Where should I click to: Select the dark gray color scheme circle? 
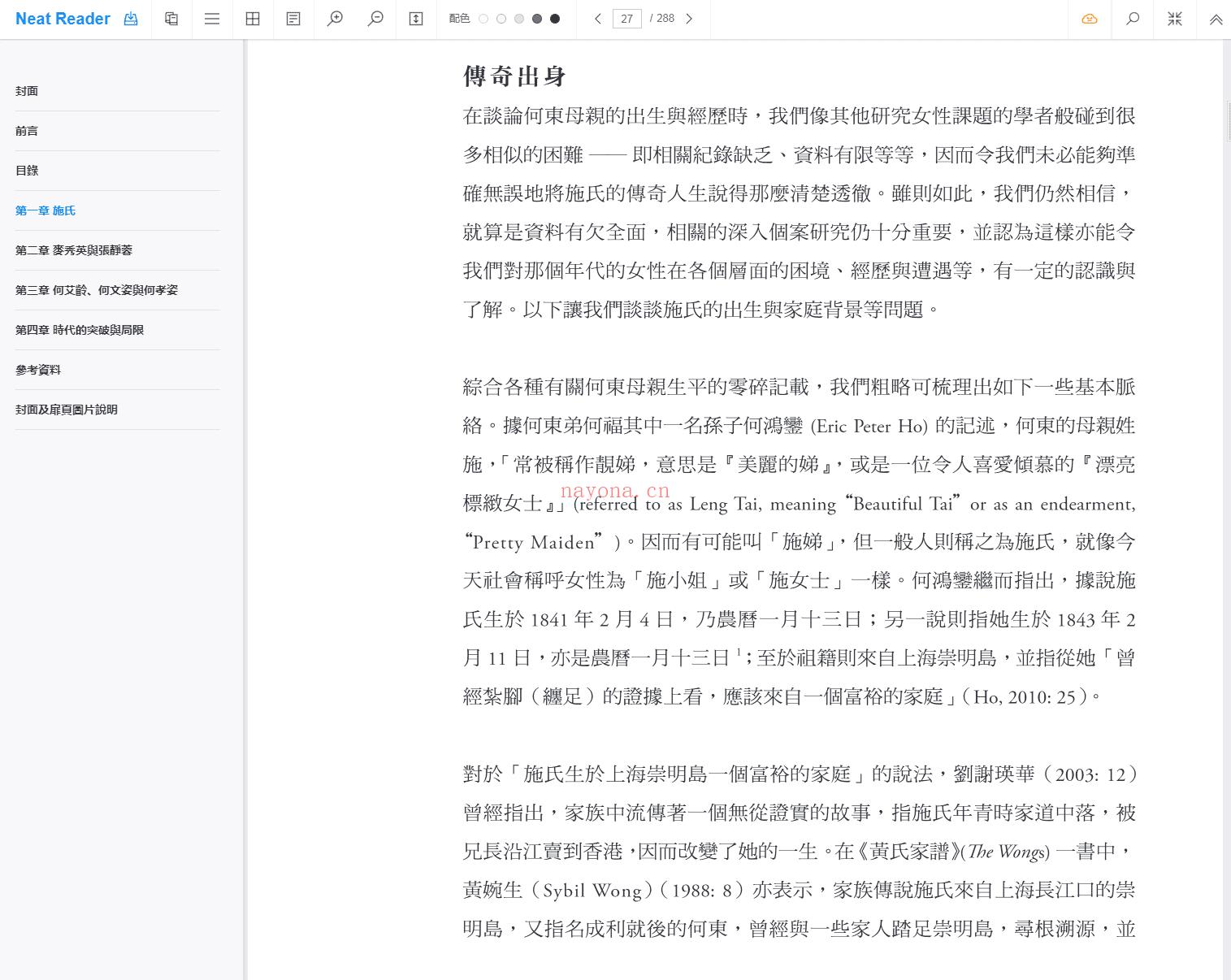pyautogui.click(x=537, y=19)
